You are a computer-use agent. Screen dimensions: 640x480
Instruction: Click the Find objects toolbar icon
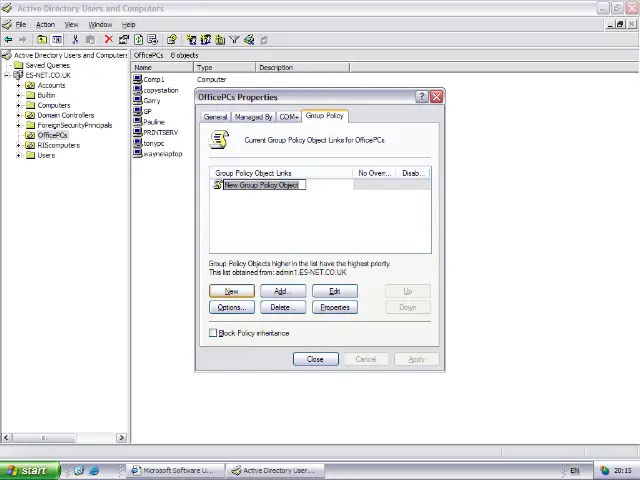pyautogui.click(x=249, y=40)
